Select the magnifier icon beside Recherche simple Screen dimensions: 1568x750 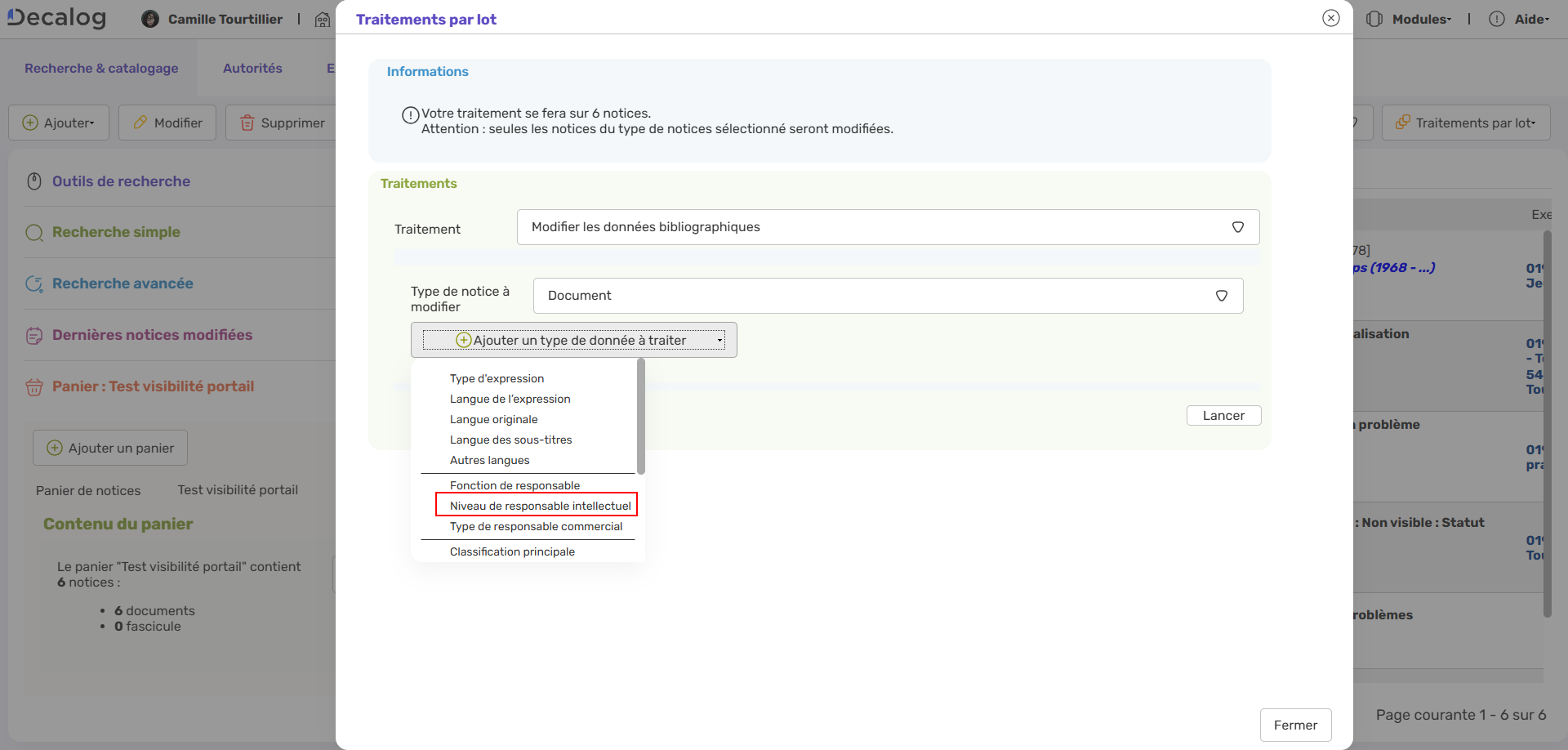(34, 233)
